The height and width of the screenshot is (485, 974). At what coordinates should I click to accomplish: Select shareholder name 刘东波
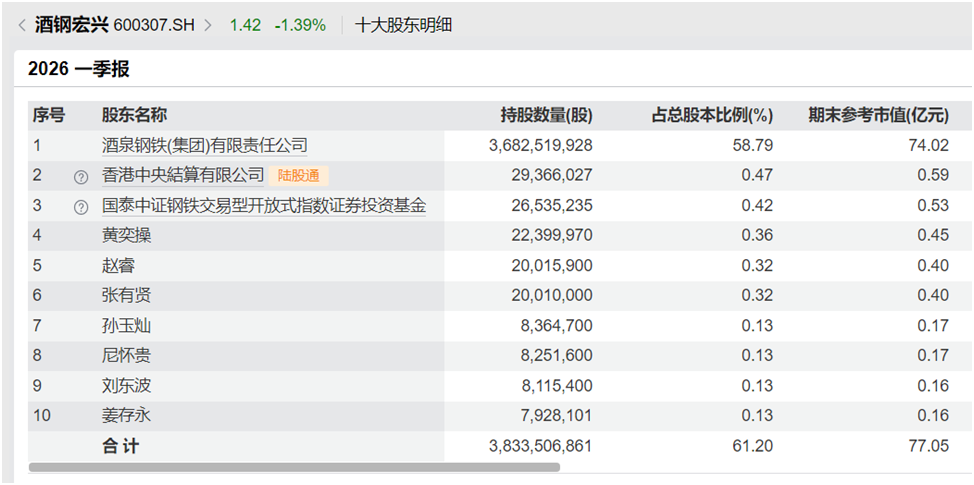pos(126,386)
